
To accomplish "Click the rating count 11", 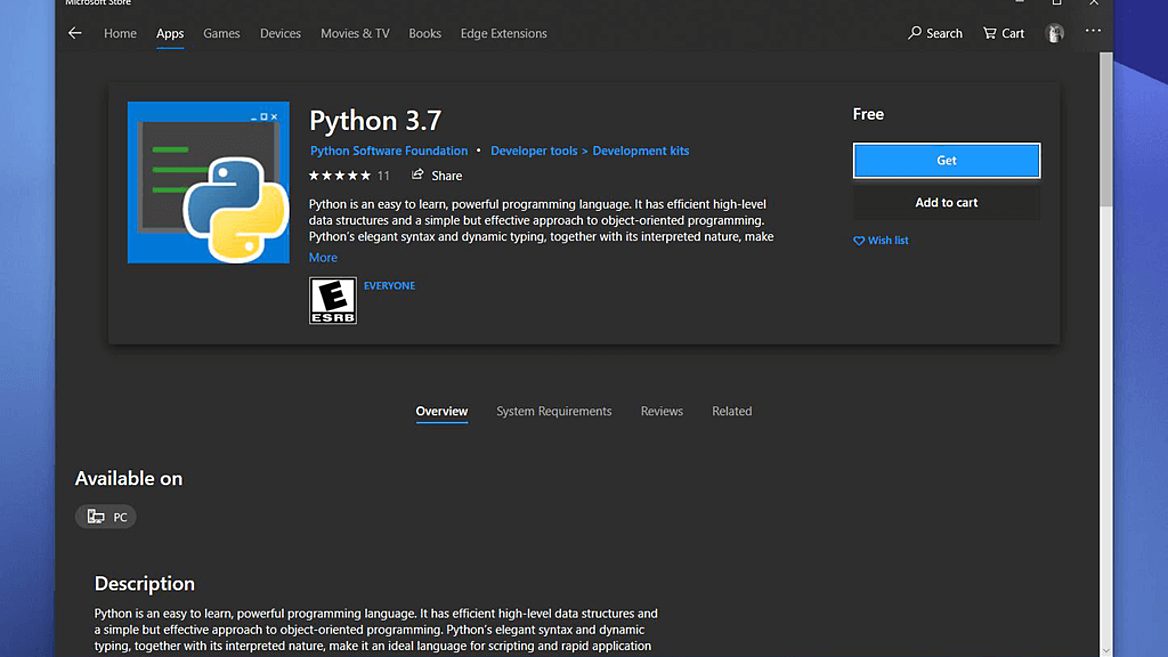I will (383, 176).
